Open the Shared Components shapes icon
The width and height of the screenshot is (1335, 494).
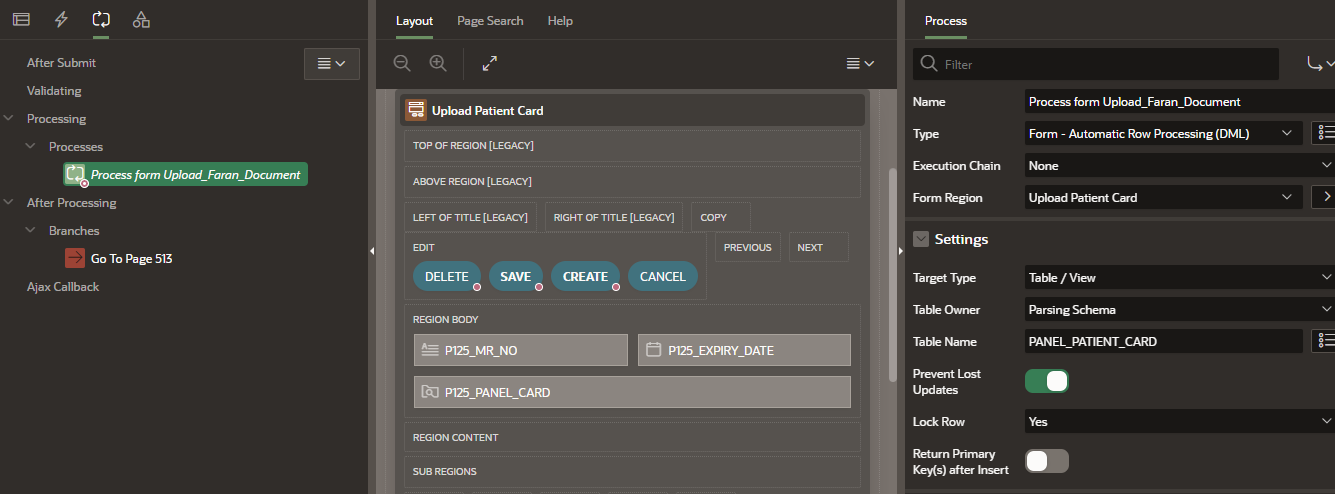coord(141,19)
